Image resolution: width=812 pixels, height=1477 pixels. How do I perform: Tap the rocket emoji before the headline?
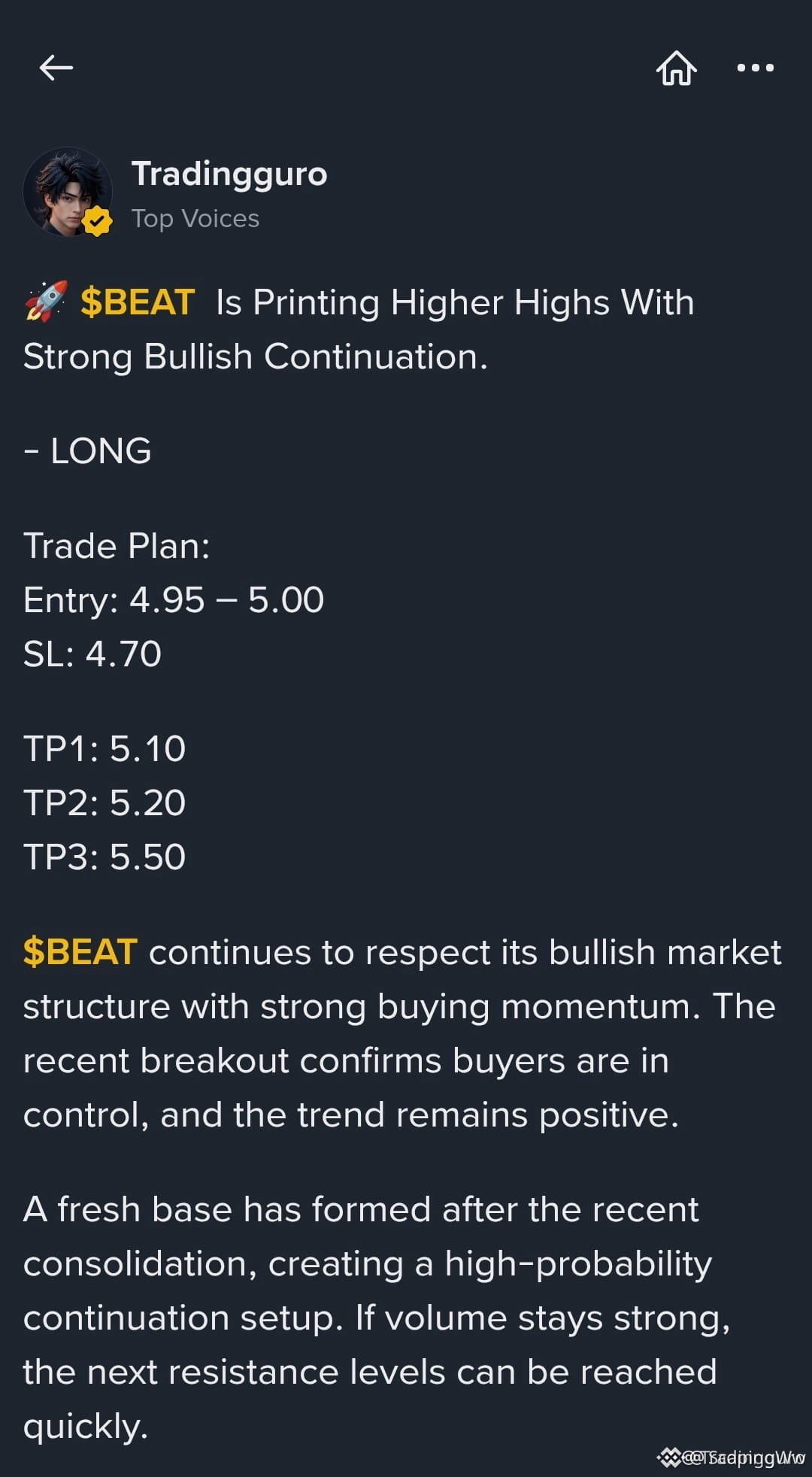click(x=46, y=302)
